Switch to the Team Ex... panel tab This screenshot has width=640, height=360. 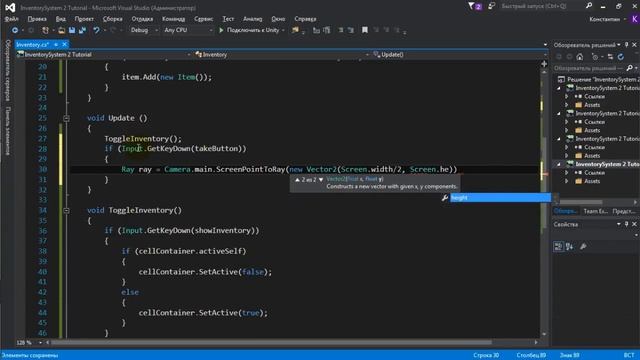595,211
